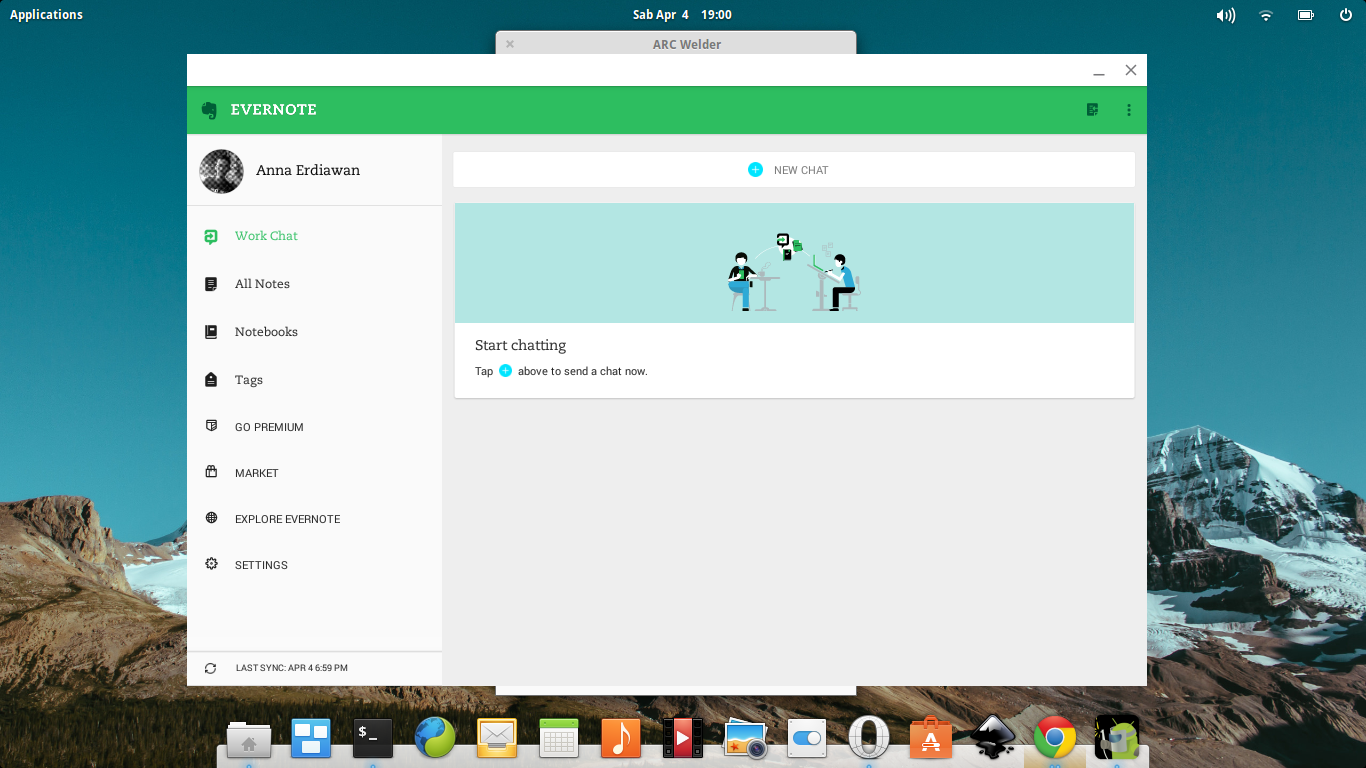Open Mail app from dock
The width and height of the screenshot is (1366, 768).
pyautogui.click(x=497, y=738)
